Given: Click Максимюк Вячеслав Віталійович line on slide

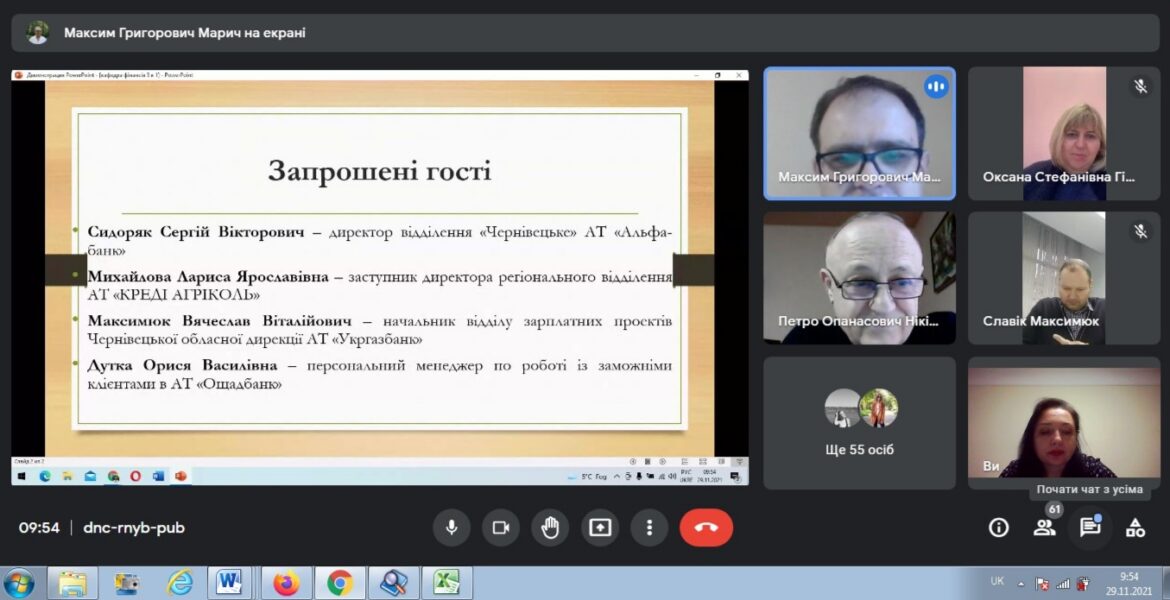Looking at the screenshot, I should click(x=380, y=330).
